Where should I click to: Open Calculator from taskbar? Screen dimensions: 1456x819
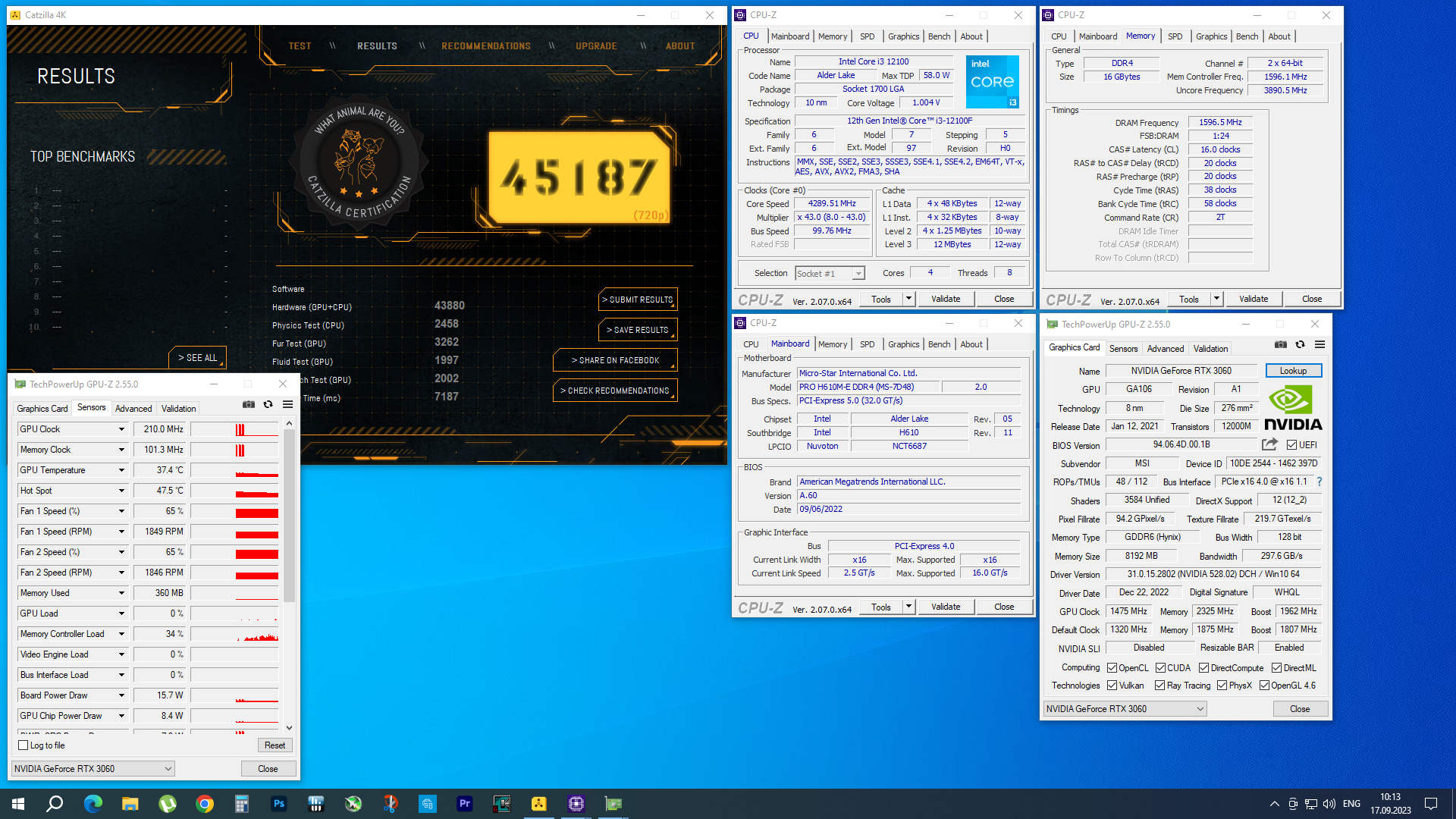241,804
